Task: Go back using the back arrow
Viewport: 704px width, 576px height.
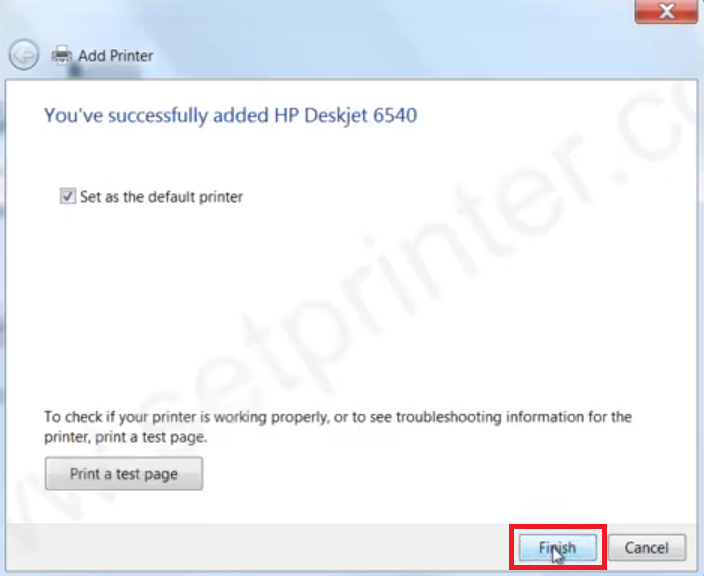Action: (x=24, y=55)
